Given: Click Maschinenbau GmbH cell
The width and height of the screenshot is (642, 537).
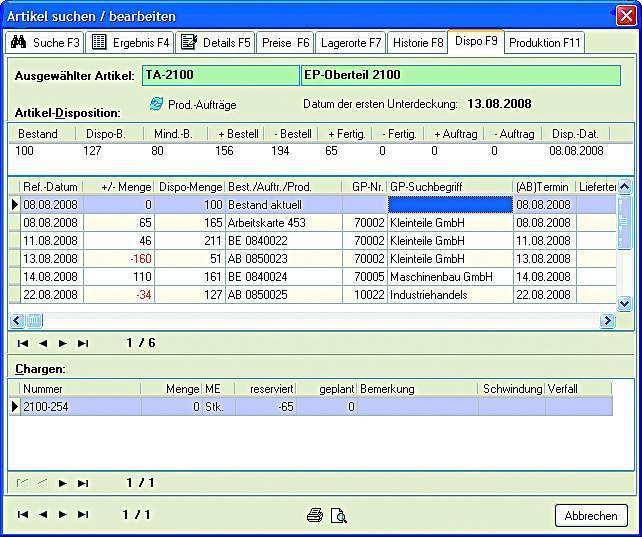Looking at the screenshot, I should 450,277.
